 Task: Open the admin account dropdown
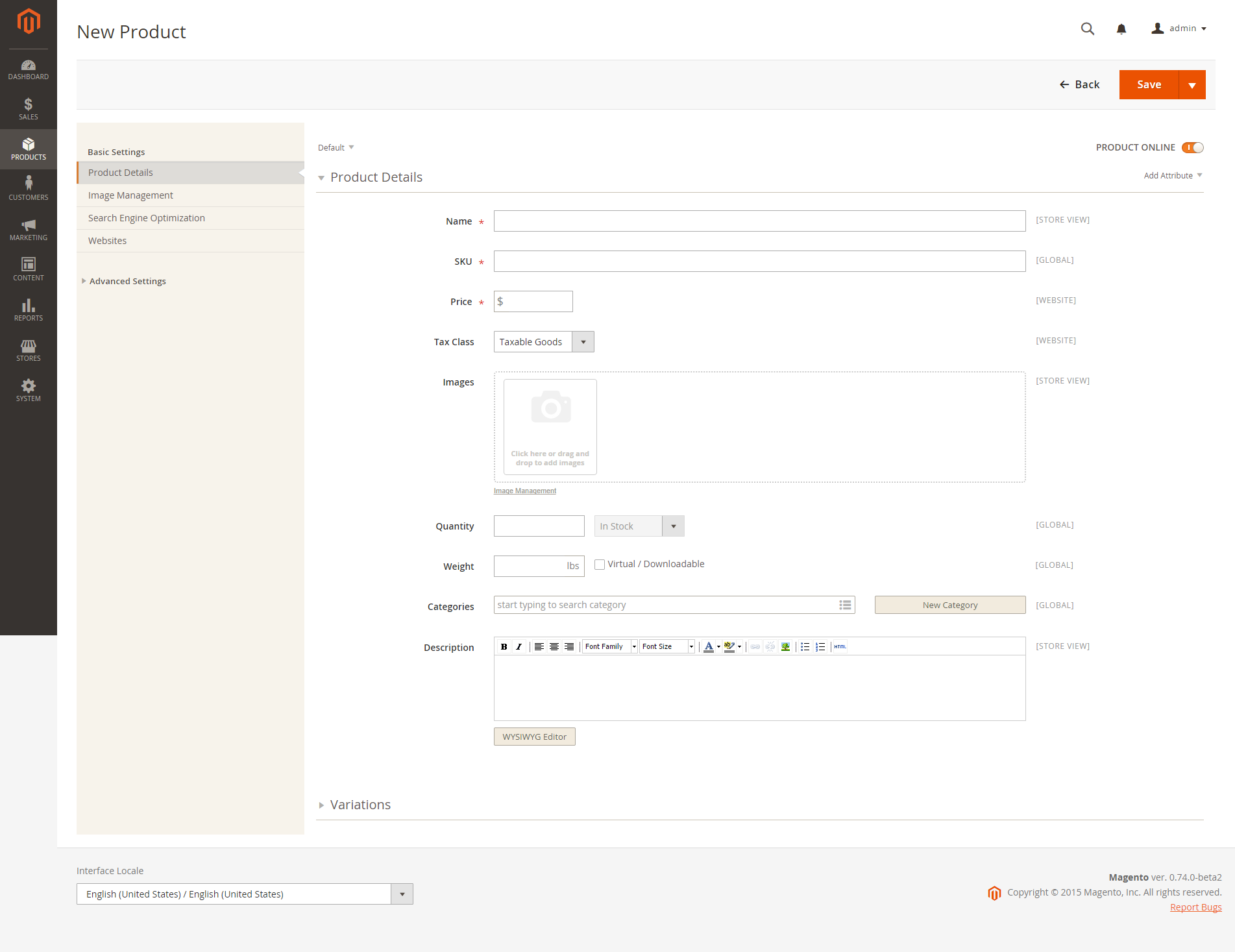click(1179, 29)
